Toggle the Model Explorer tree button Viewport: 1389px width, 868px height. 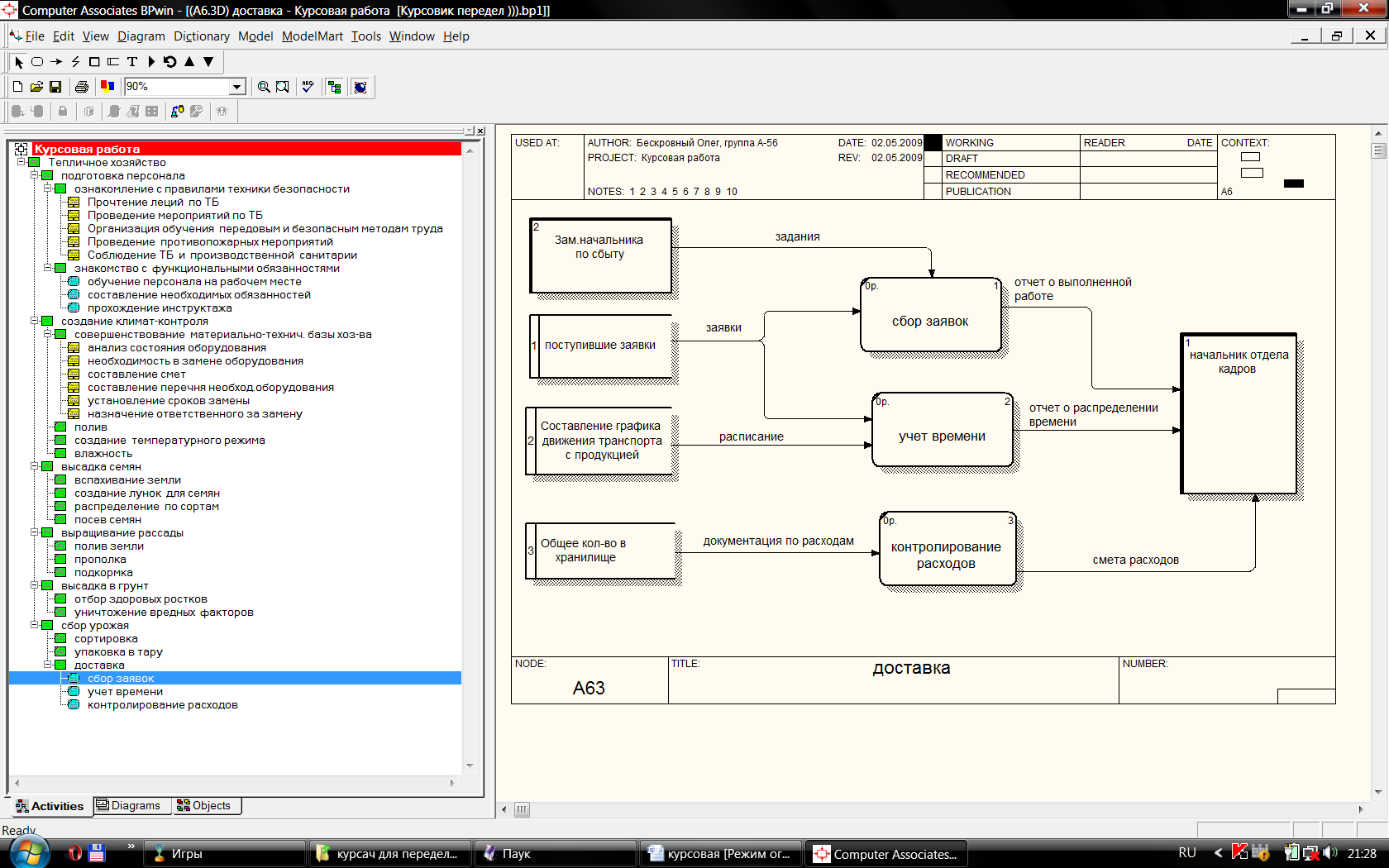pyautogui.click(x=334, y=87)
